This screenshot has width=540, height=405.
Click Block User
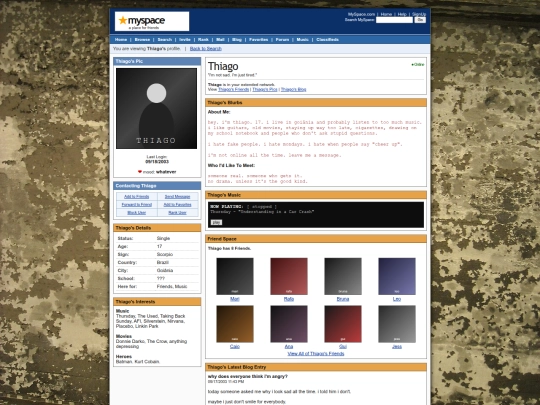tap(137, 213)
